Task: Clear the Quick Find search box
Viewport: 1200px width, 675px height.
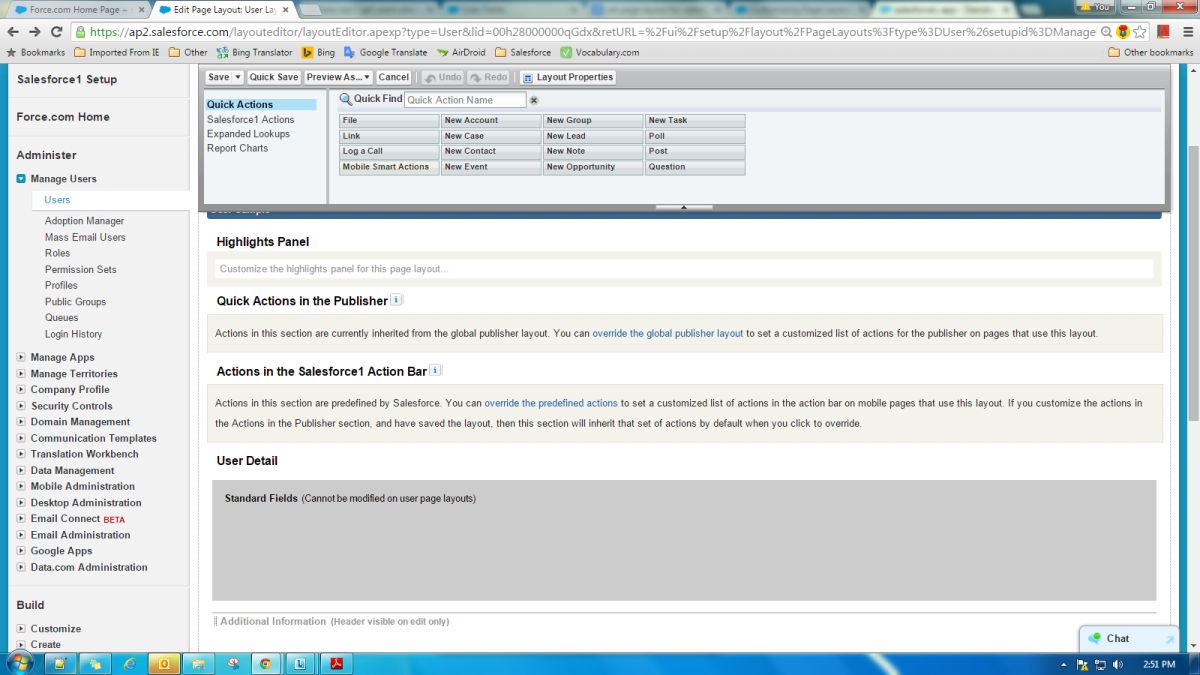Action: (x=534, y=100)
